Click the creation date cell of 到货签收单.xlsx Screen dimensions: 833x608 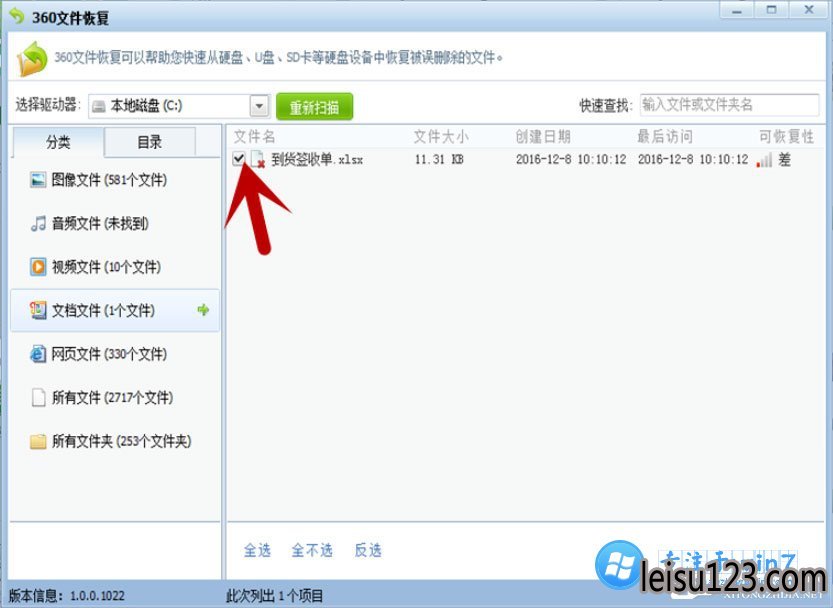point(571,159)
